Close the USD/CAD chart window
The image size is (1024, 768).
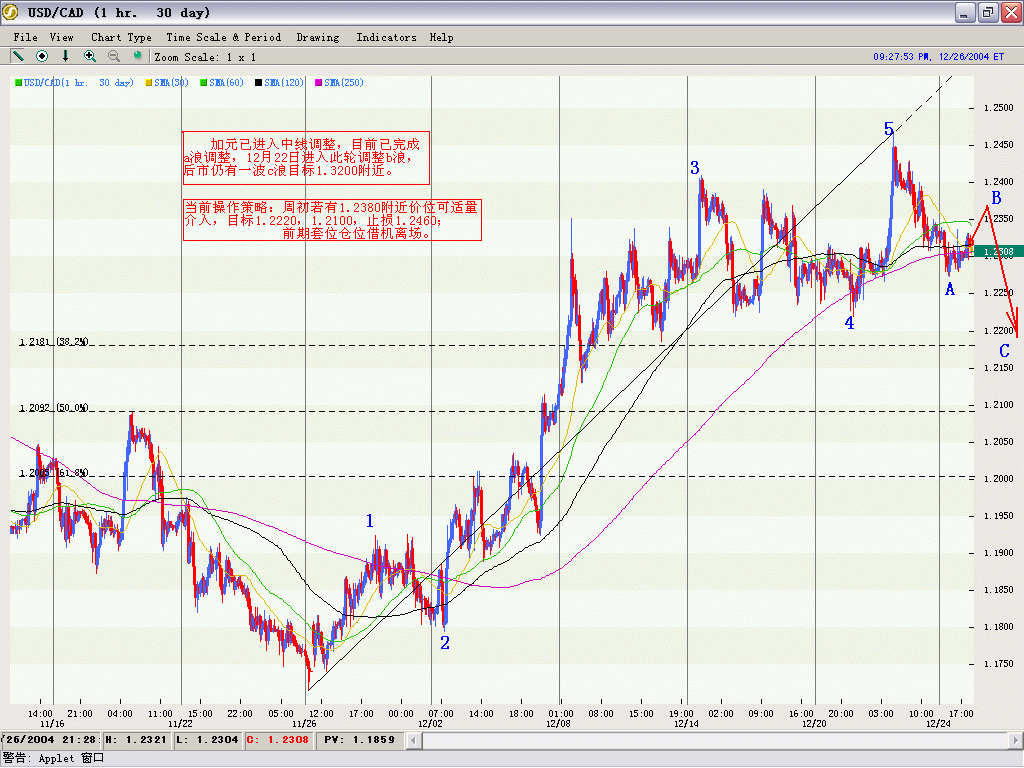[1010, 12]
